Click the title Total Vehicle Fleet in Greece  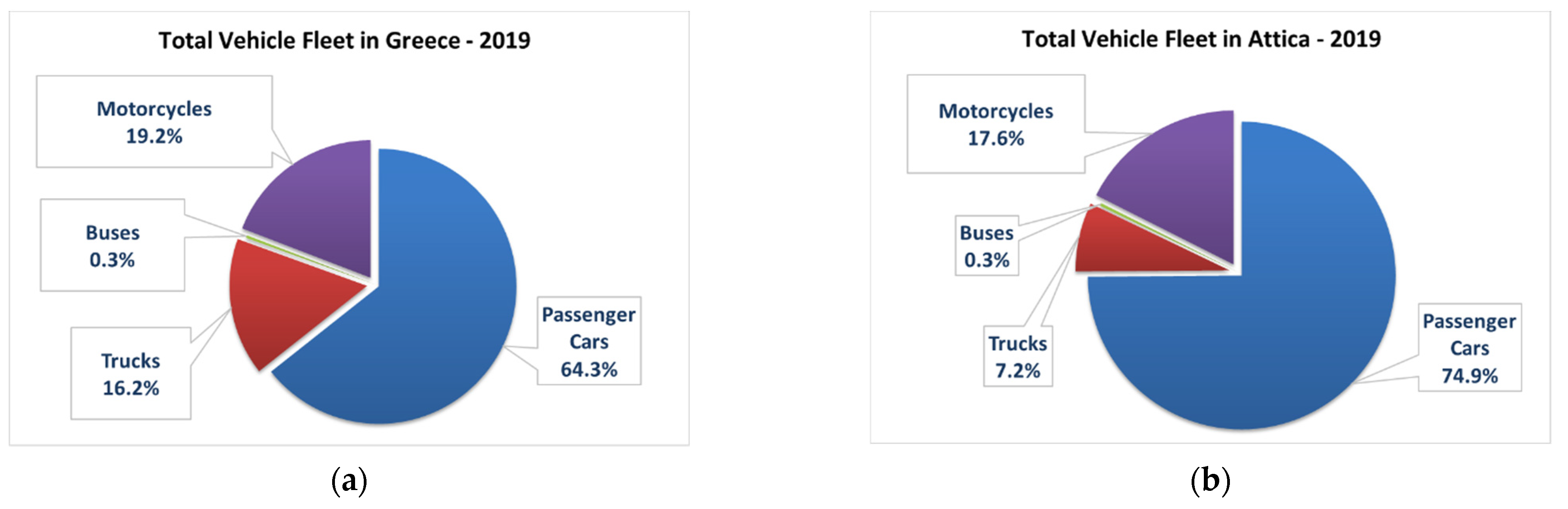point(344,41)
